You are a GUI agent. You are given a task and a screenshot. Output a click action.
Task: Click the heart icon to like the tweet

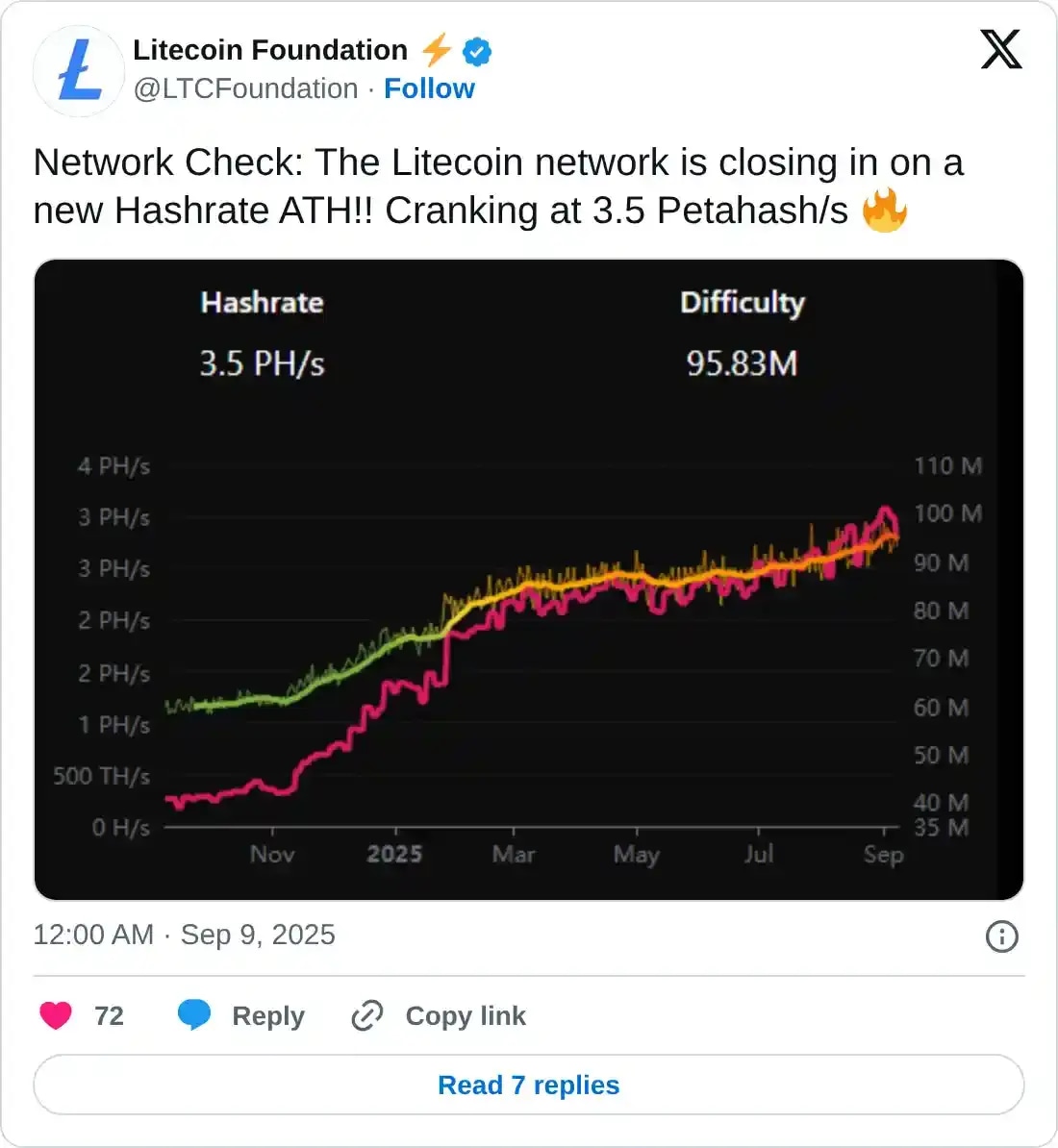57,1015
